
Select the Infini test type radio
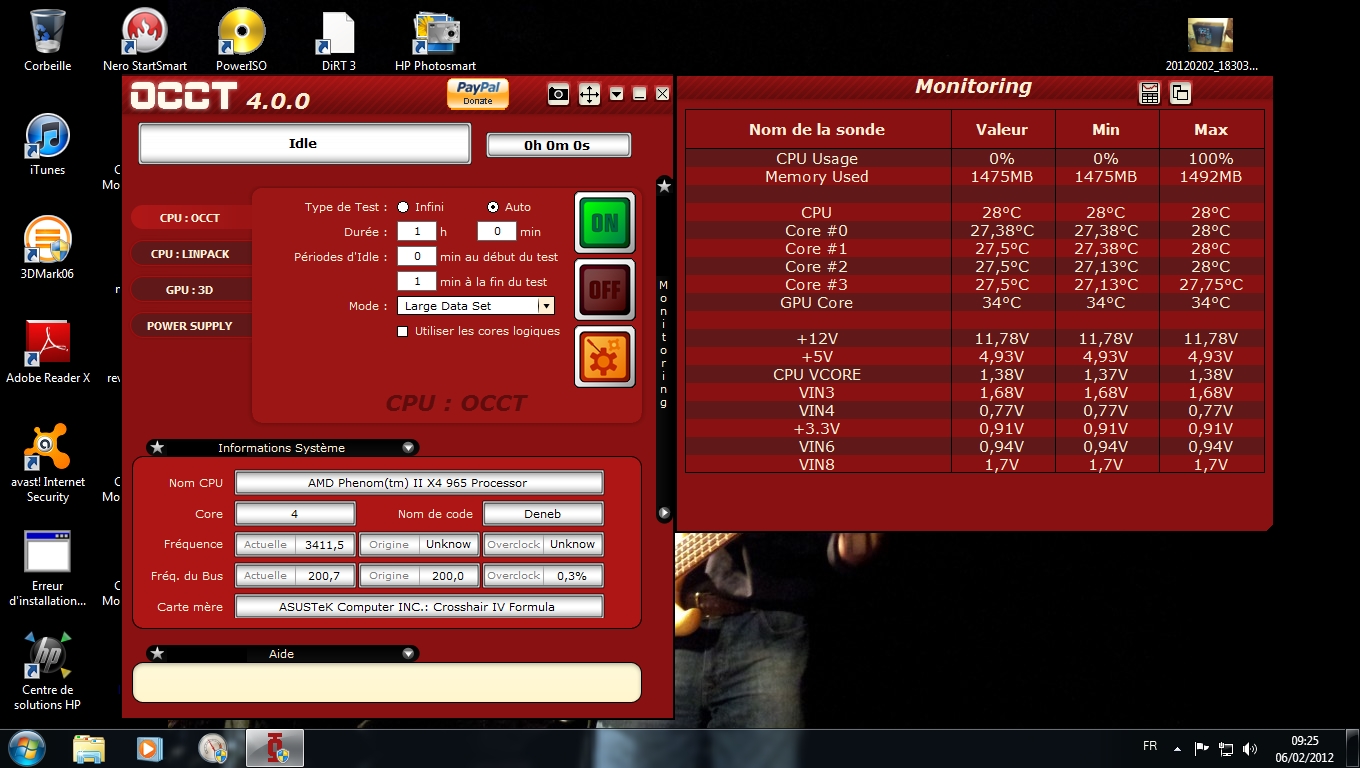click(403, 207)
